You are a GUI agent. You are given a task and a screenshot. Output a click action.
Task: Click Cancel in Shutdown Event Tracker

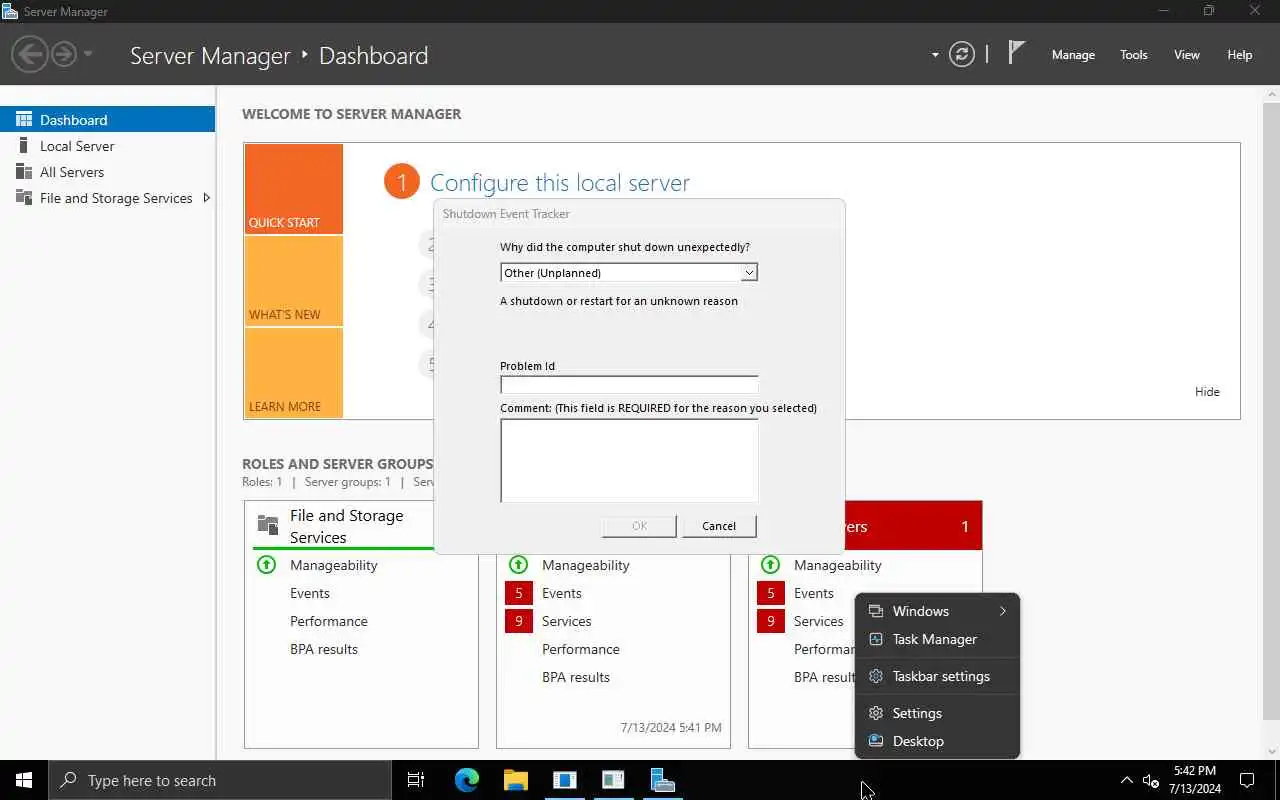tap(719, 526)
